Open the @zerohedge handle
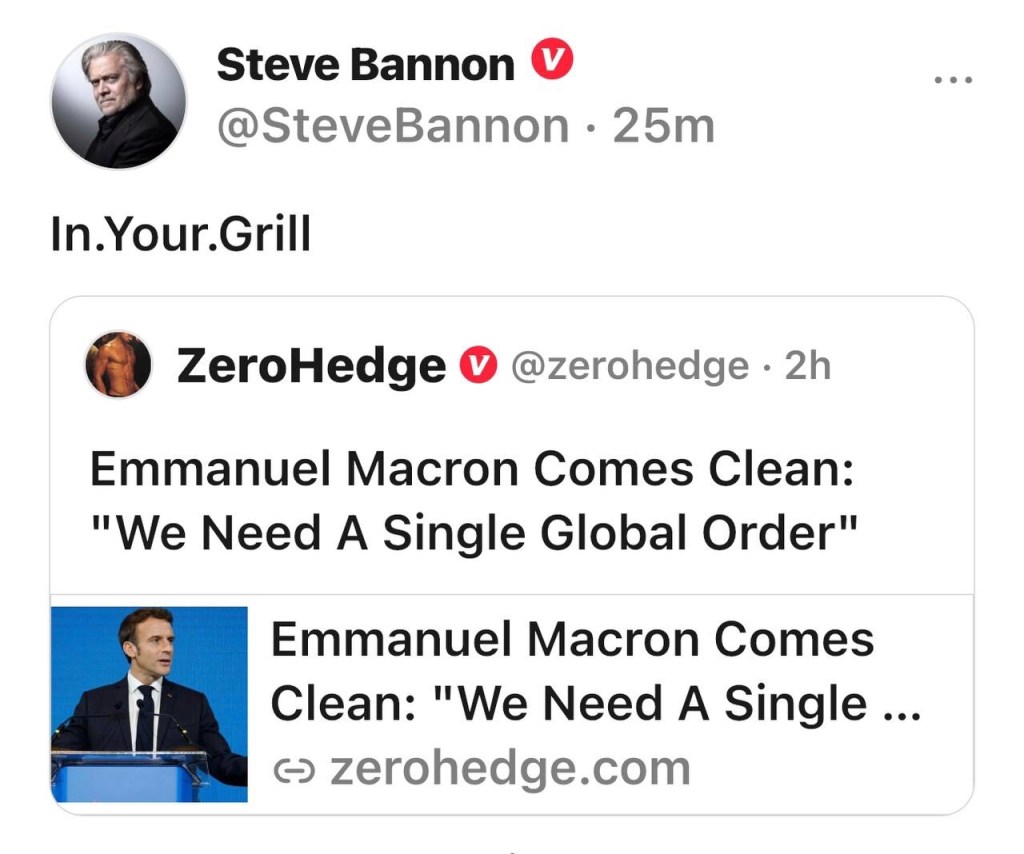1024x854 pixels. pos(629,367)
